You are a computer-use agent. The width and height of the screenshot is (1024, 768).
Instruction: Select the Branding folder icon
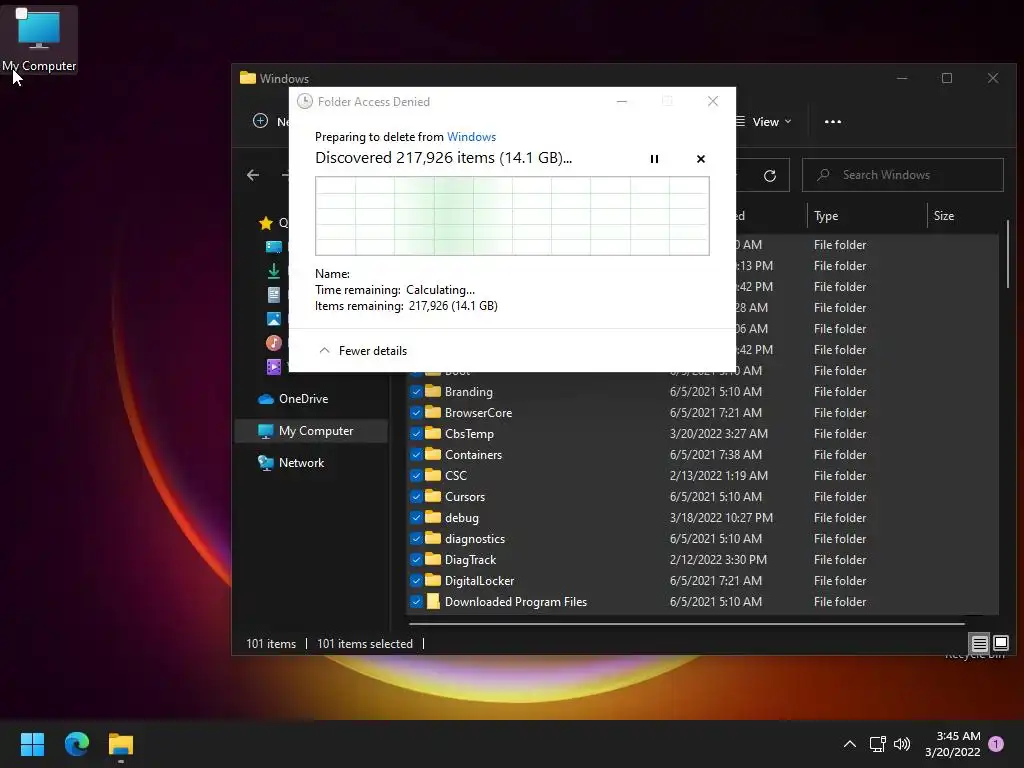click(x=433, y=391)
